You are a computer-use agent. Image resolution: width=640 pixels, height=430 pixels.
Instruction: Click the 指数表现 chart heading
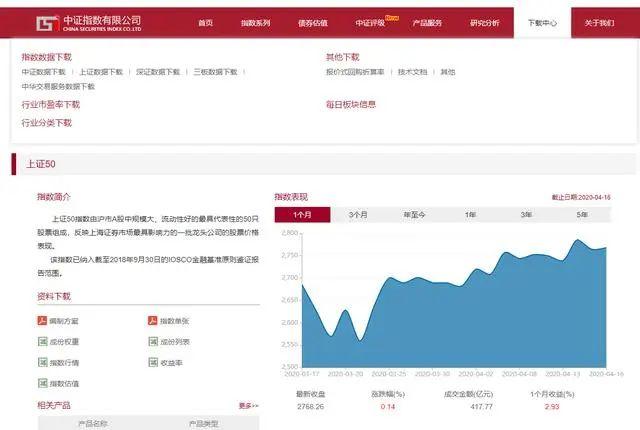pyautogui.click(x=291, y=197)
